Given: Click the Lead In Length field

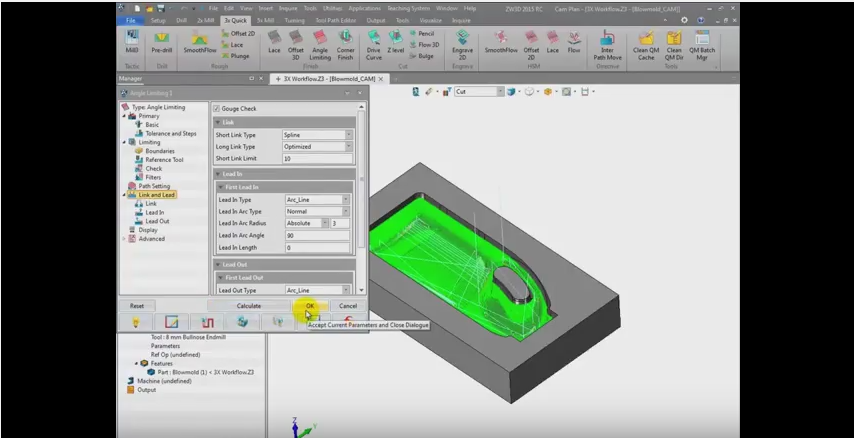Looking at the screenshot, I should (x=318, y=247).
